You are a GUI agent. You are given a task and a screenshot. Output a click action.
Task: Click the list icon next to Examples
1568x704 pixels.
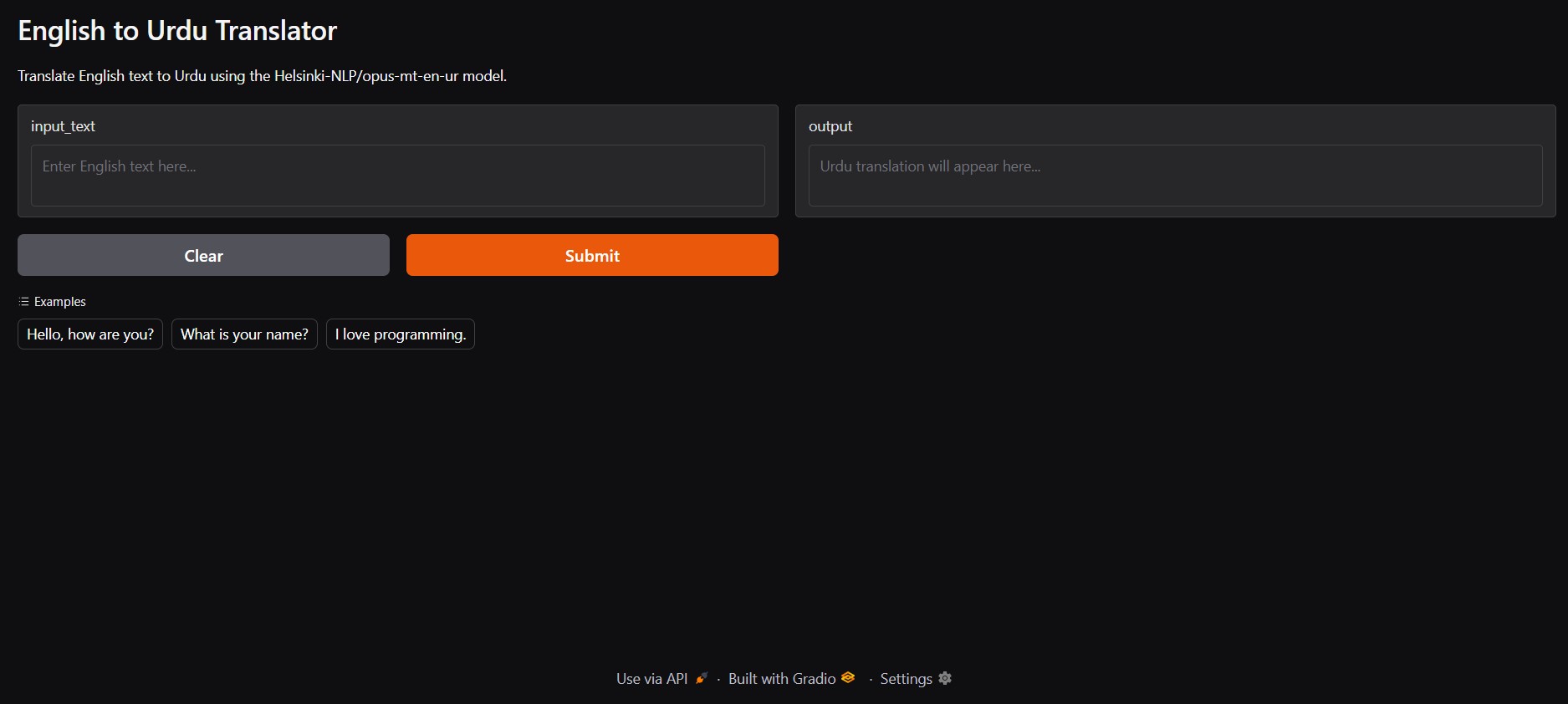pos(23,302)
